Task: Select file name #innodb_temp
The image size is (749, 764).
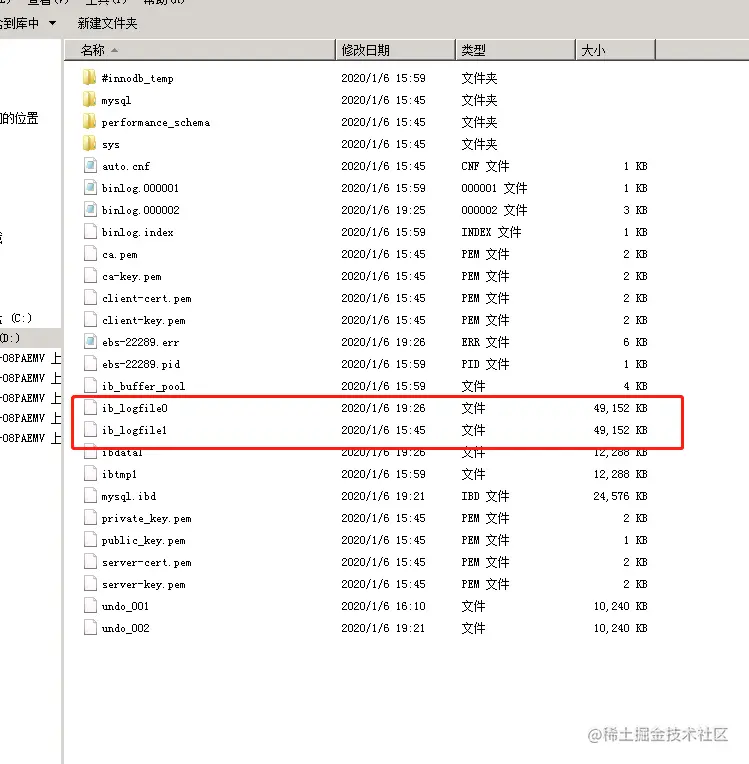Action: [x=137, y=78]
